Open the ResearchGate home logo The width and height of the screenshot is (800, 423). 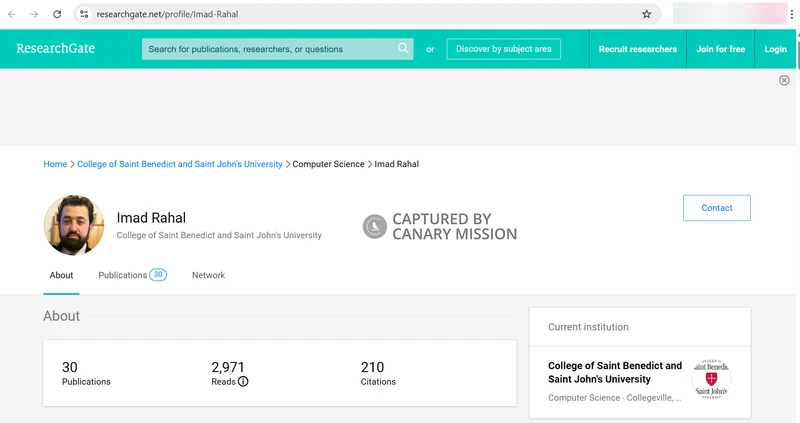click(x=56, y=48)
